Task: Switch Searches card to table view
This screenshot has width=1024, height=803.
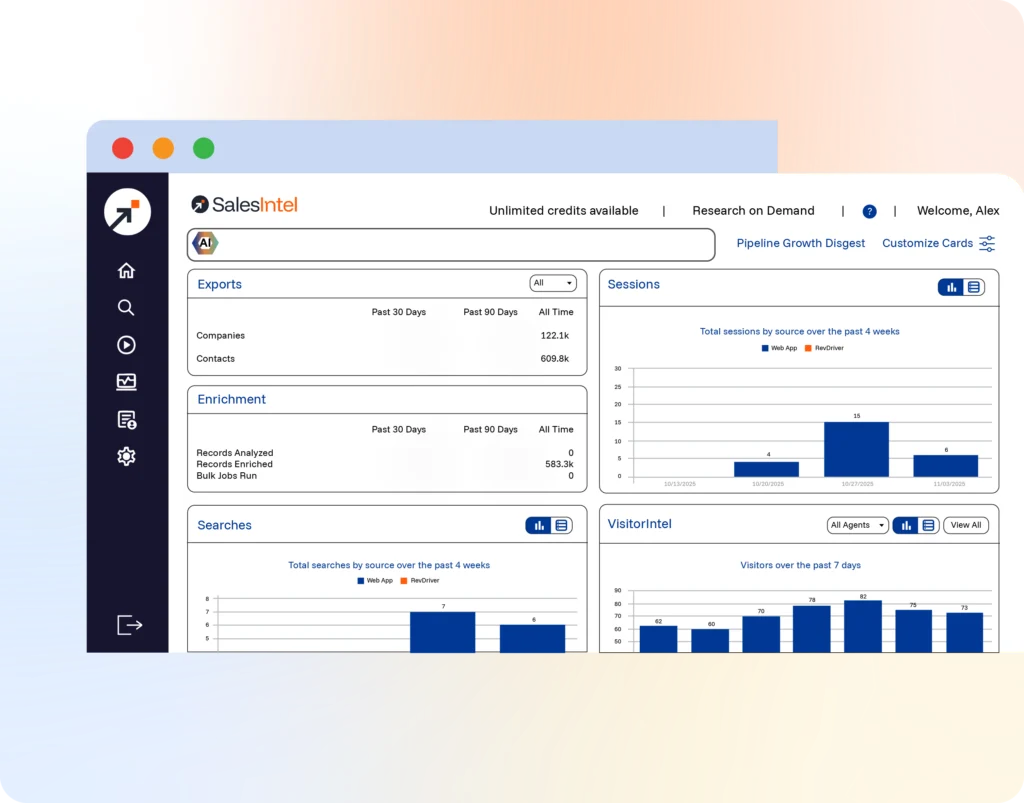Action: pos(561,526)
